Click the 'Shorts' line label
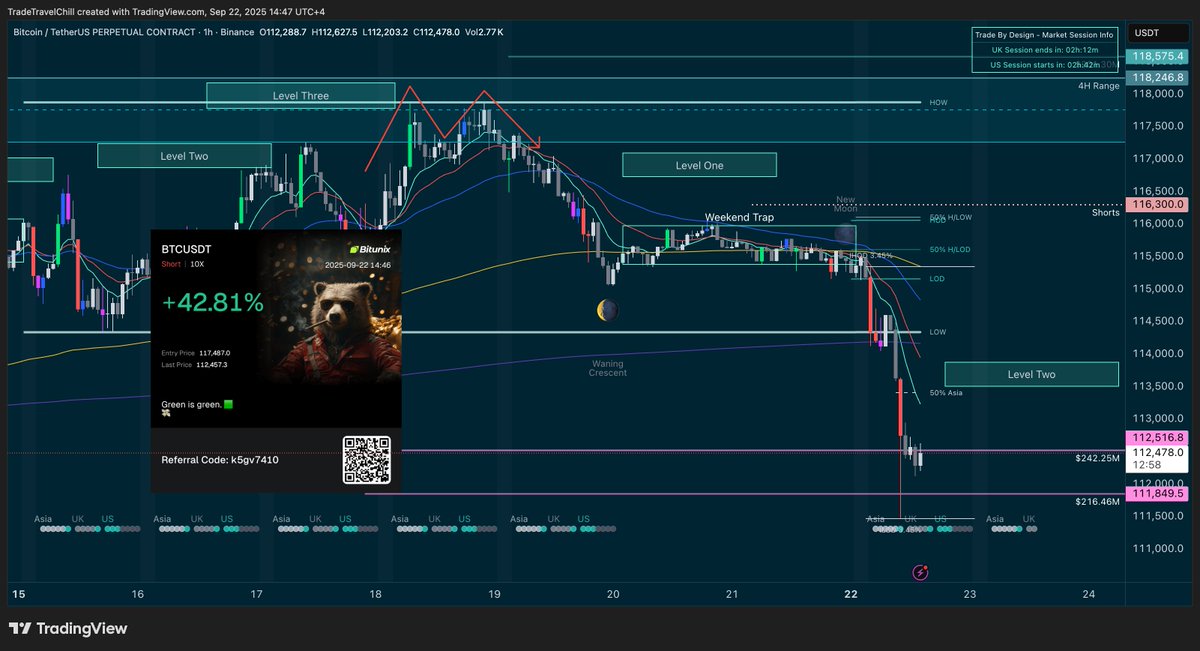 tap(1105, 212)
